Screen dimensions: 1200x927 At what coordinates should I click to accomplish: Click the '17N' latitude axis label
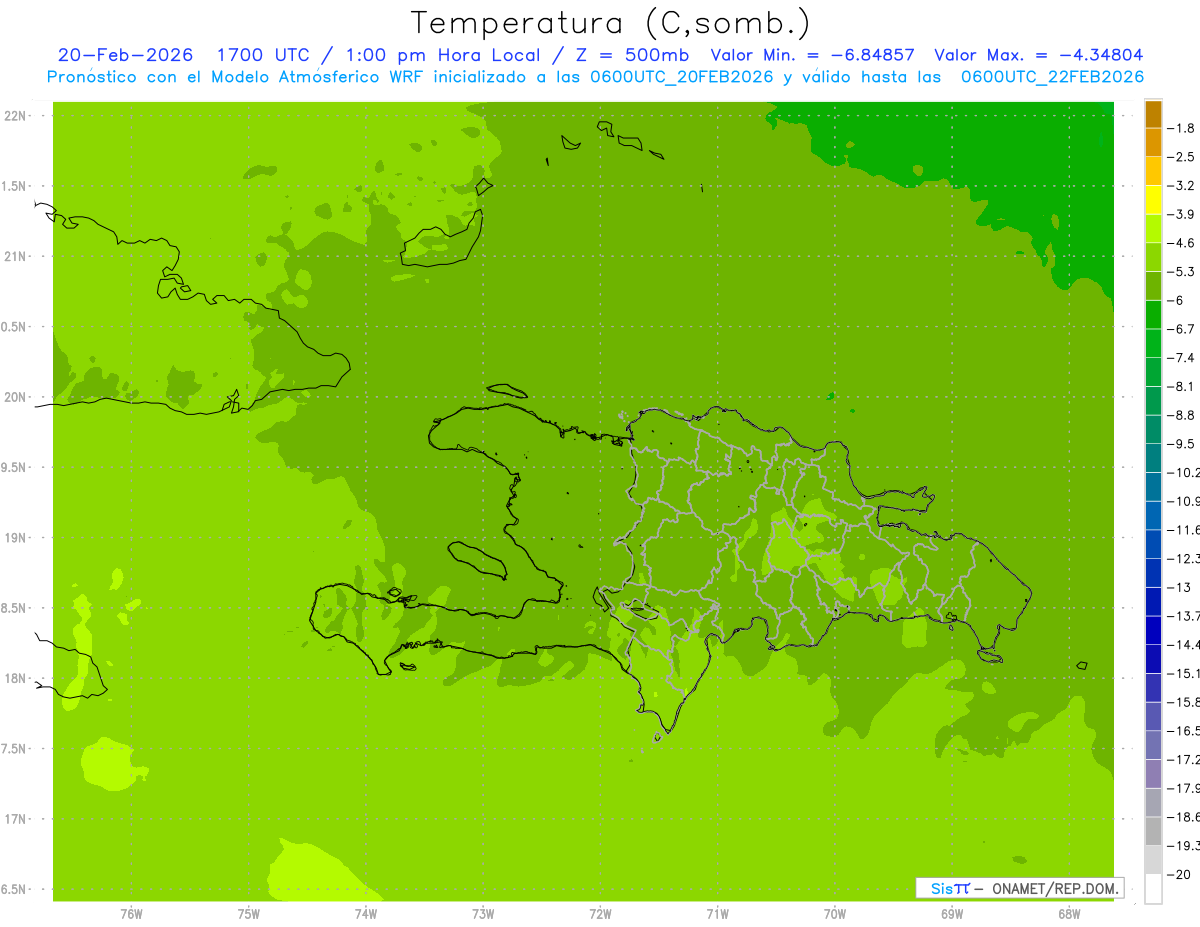16,819
